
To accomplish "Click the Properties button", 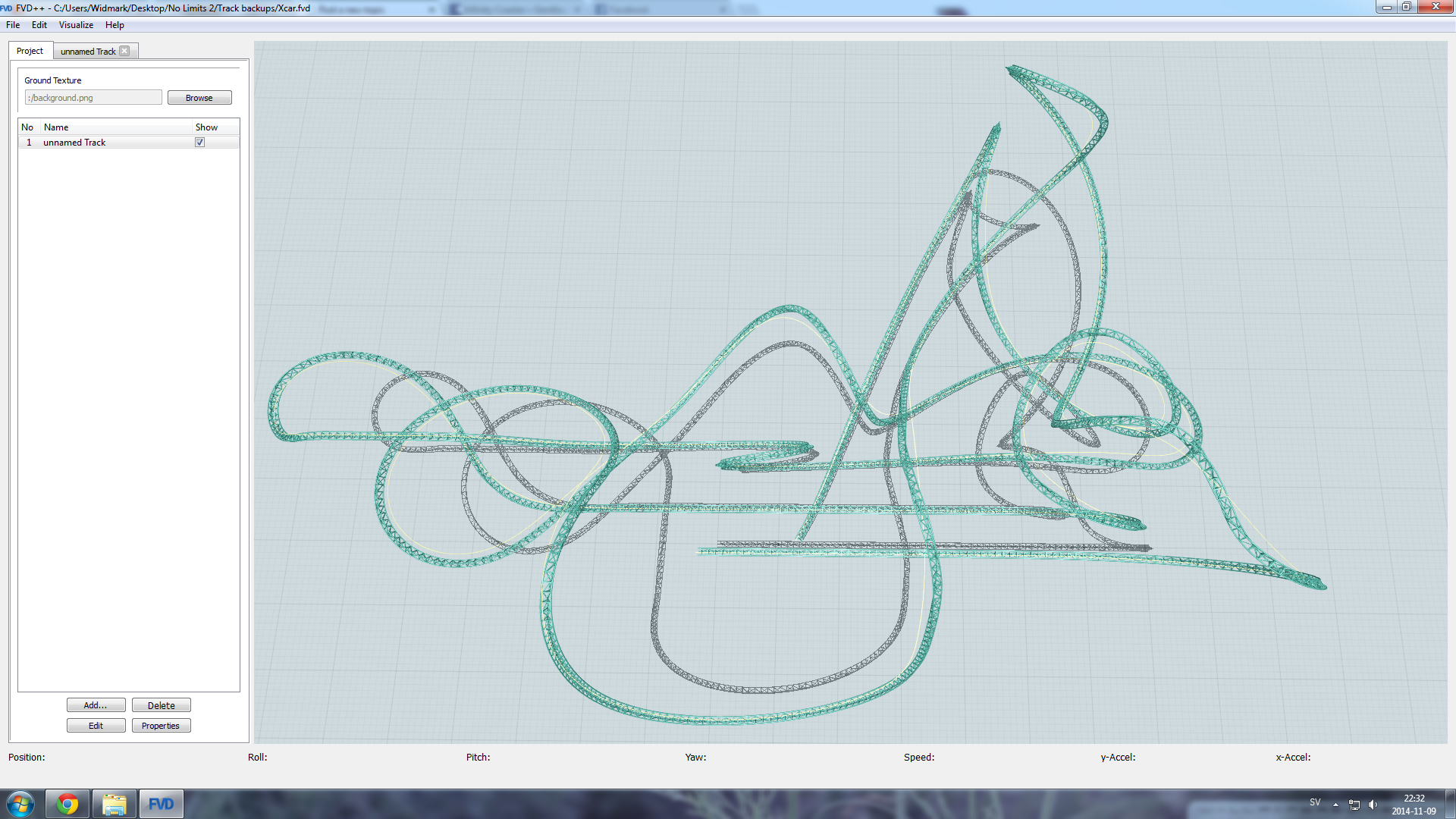I will (161, 726).
